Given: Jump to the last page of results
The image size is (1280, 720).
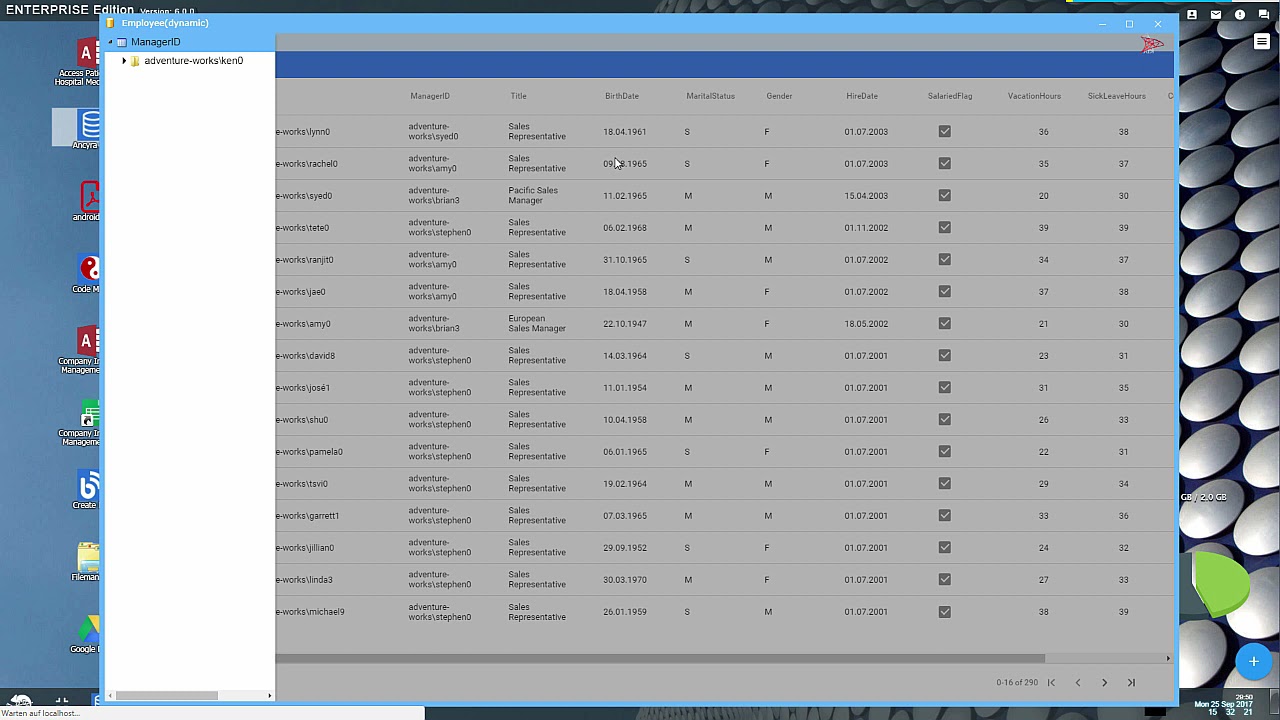Looking at the screenshot, I should [1131, 682].
